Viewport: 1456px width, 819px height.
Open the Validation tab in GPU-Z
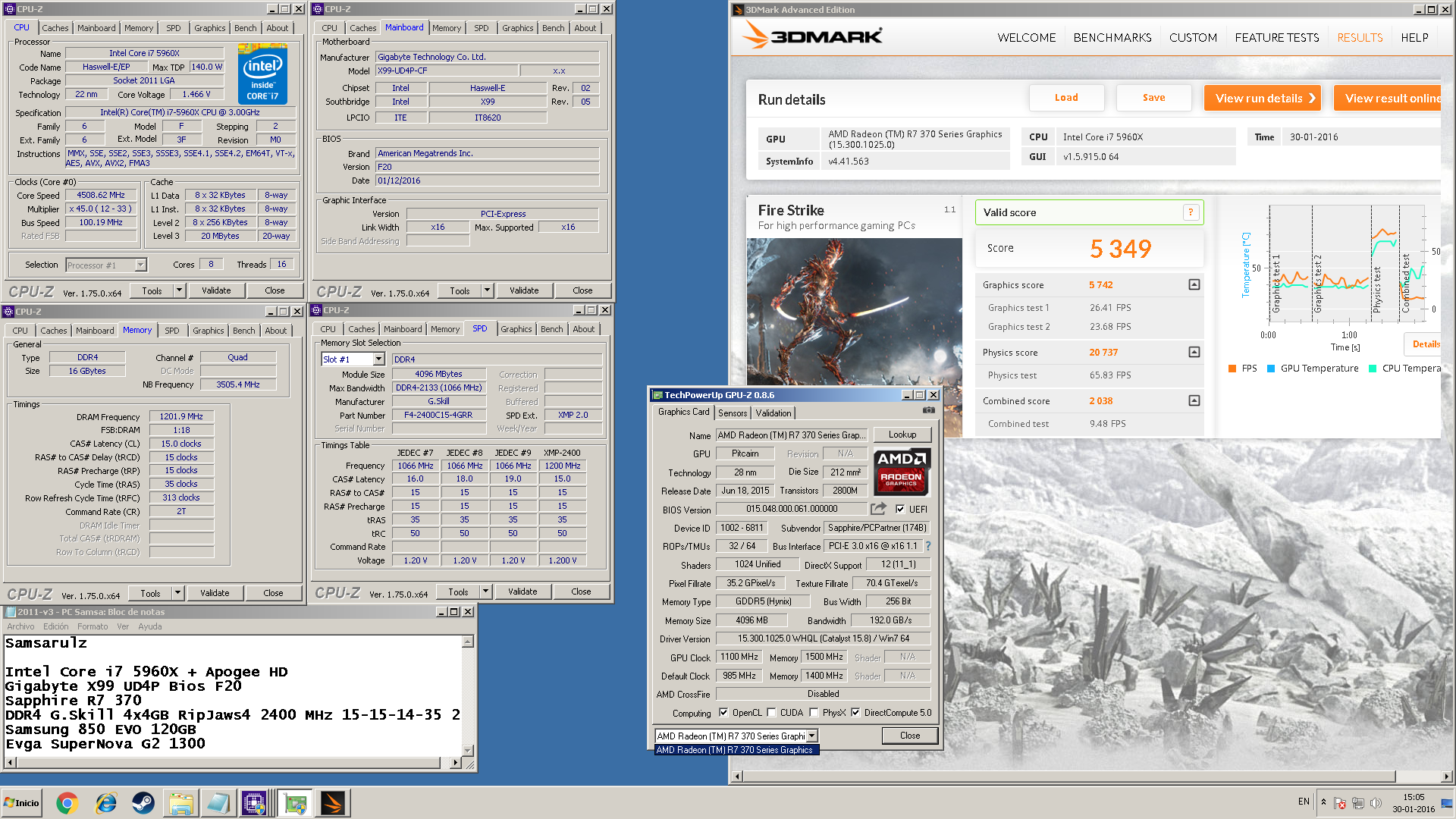pos(773,413)
